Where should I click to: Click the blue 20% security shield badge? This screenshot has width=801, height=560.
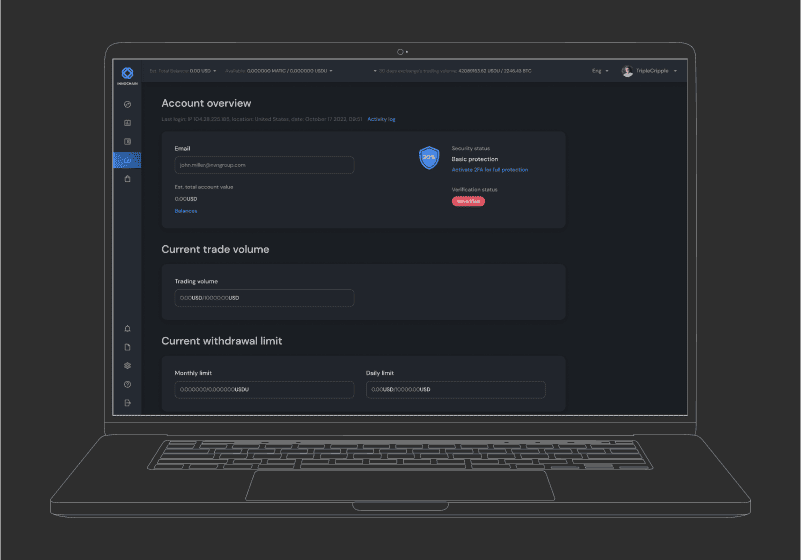(x=429, y=158)
